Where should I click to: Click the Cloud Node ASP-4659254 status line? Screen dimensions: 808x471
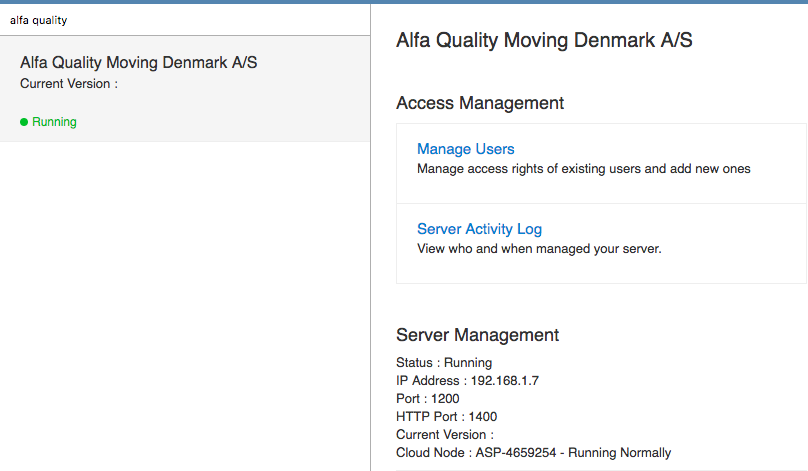tap(533, 453)
